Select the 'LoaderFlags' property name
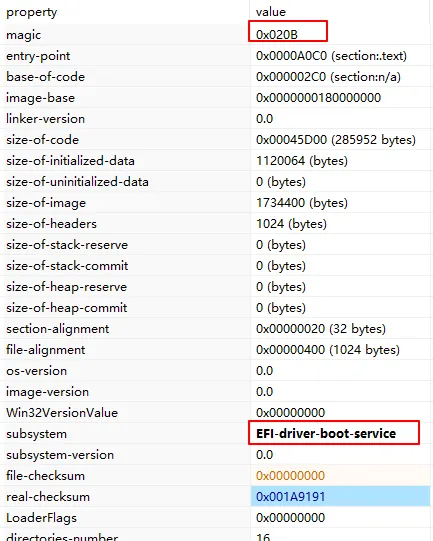Screen dimensions: 433x541 pos(41,518)
